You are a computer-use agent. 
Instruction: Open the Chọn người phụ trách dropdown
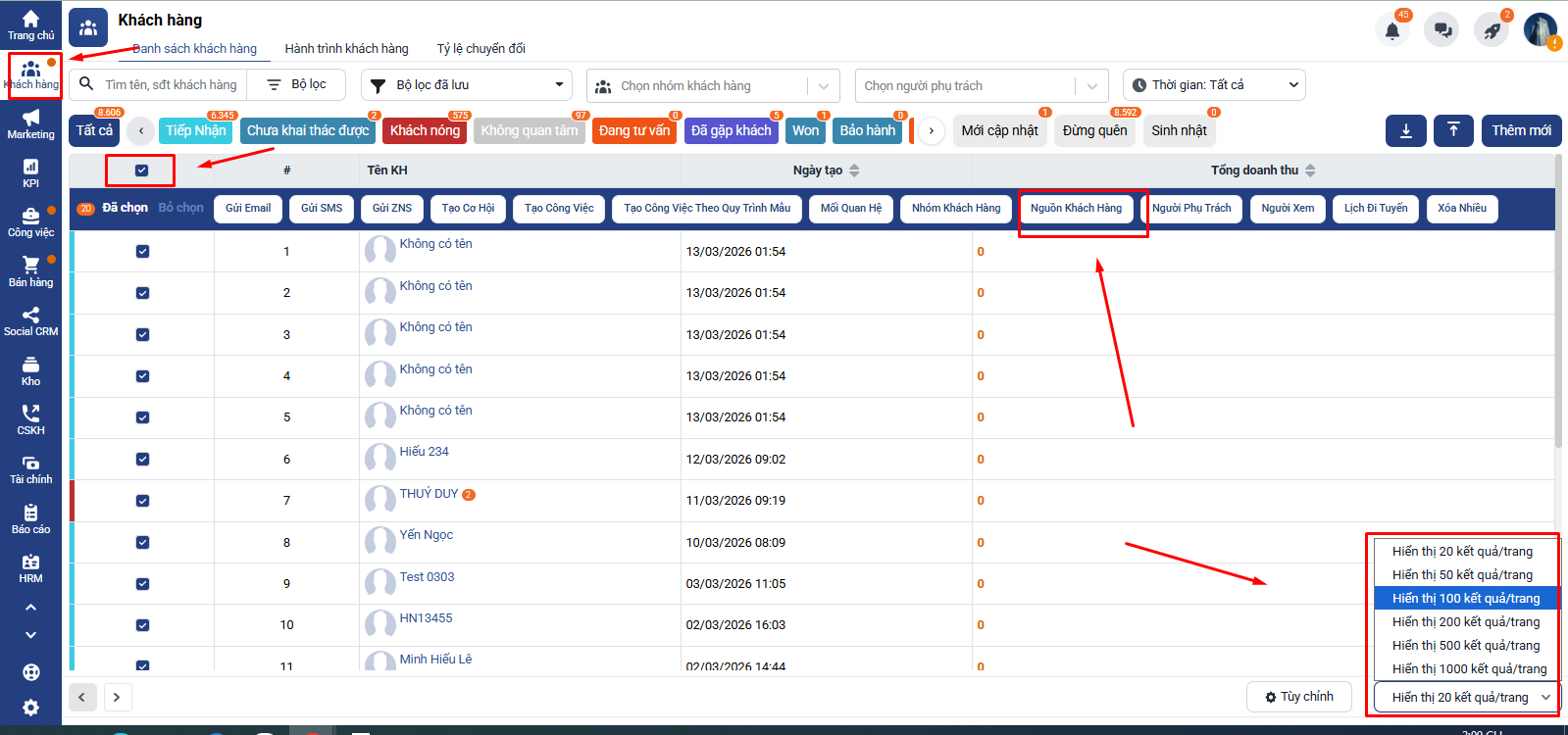click(x=981, y=86)
